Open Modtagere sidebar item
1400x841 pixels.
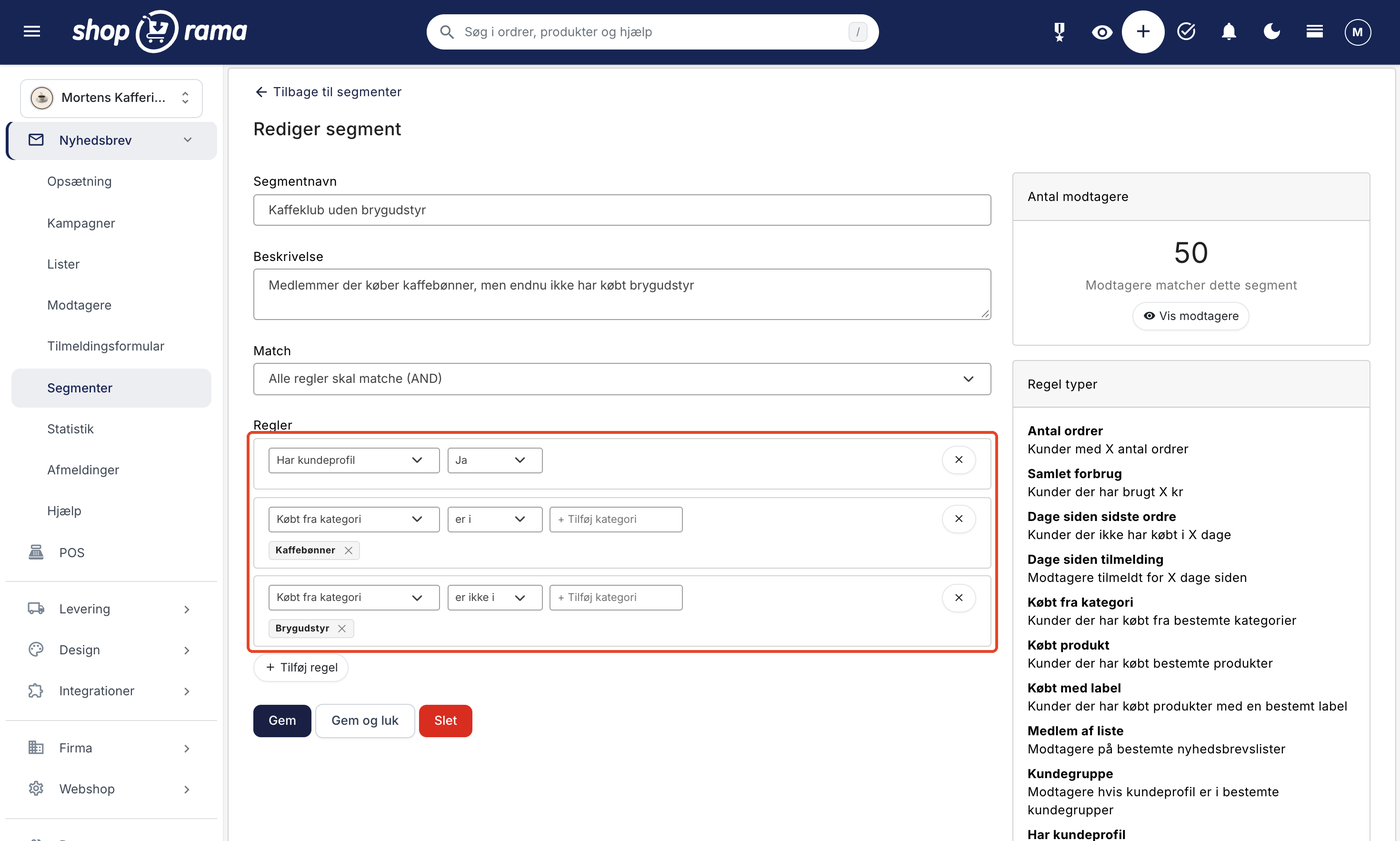(79, 305)
